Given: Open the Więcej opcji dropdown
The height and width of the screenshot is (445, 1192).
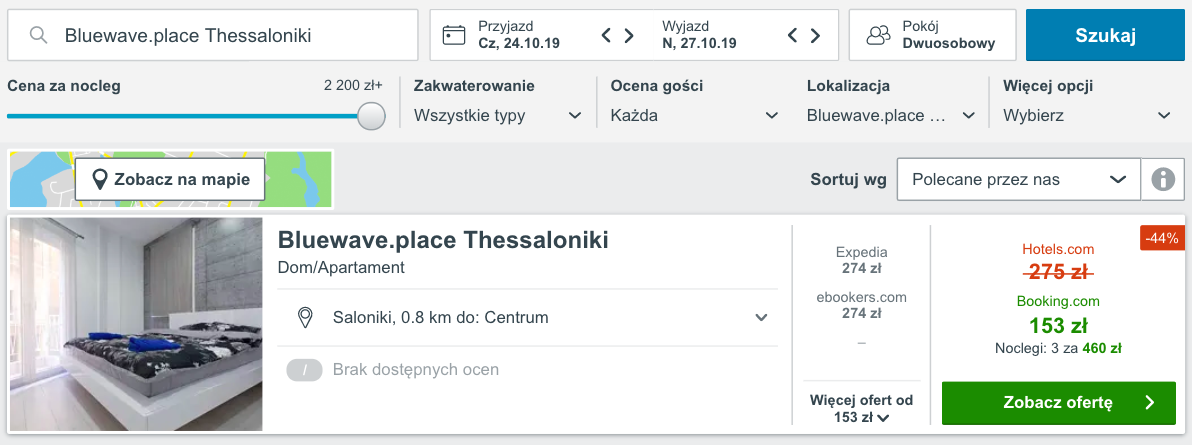Looking at the screenshot, I should click(x=1087, y=116).
